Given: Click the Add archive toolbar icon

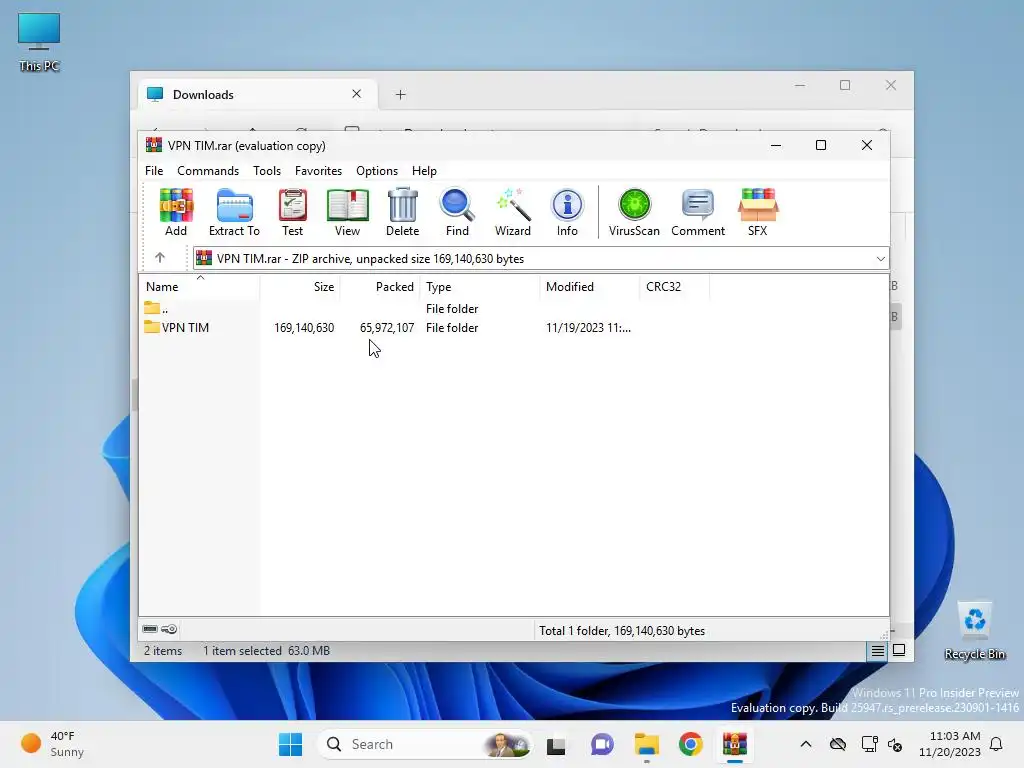Looking at the screenshot, I should (x=176, y=212).
